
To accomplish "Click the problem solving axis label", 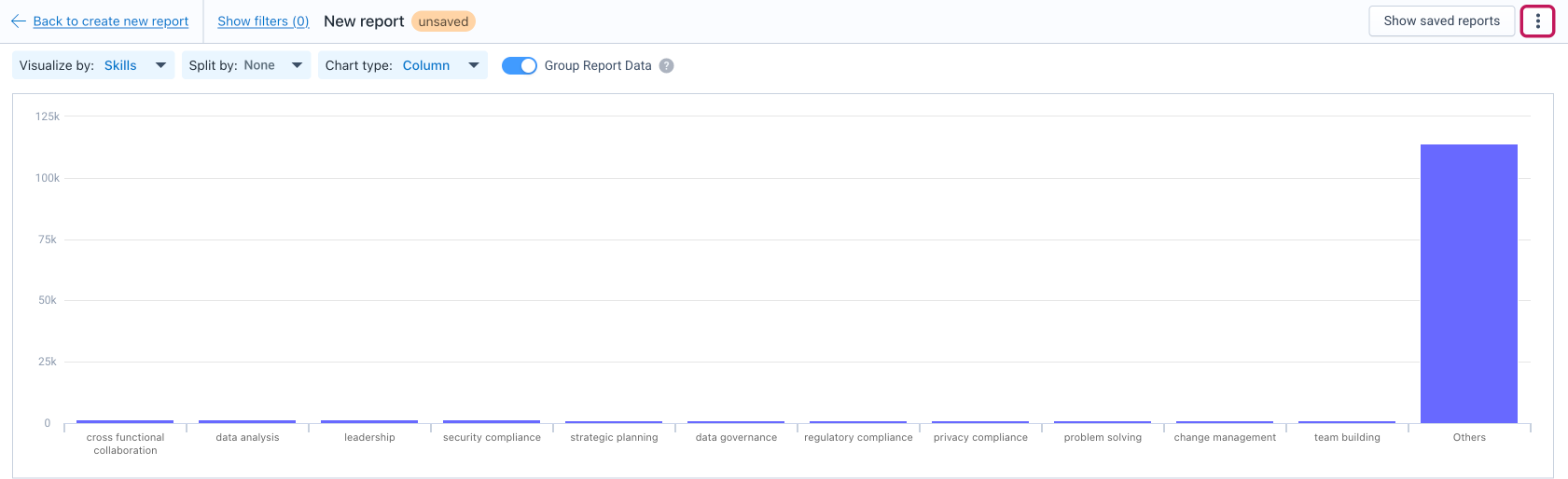I will pyautogui.click(x=1102, y=437).
